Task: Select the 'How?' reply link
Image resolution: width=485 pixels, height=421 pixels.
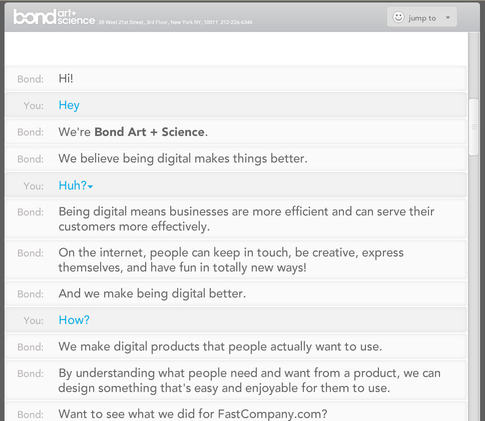Action: tap(74, 320)
